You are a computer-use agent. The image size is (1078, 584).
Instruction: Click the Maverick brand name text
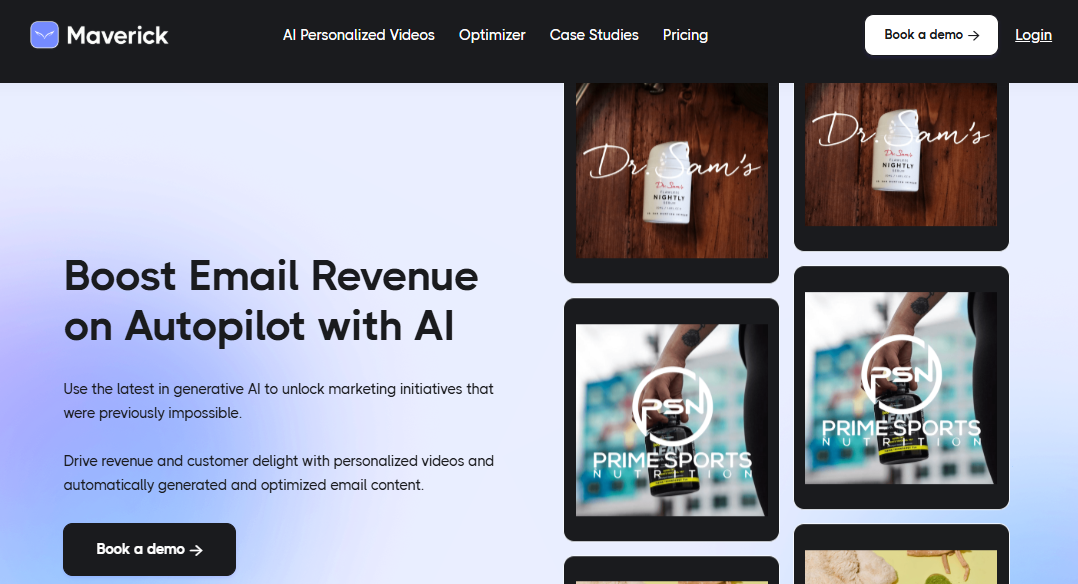coord(118,36)
